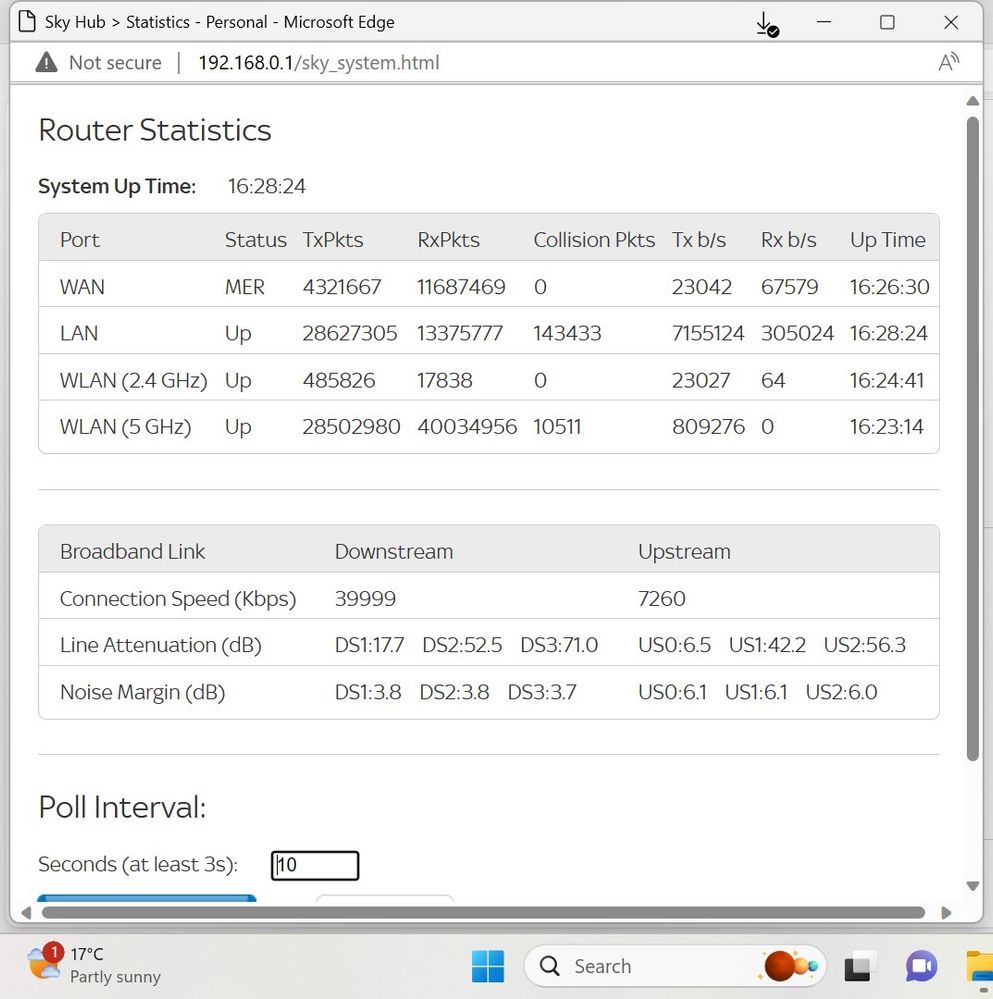The image size is (993, 999).
Task: Open the weather widget showing 17°C
Action: (x=95, y=965)
